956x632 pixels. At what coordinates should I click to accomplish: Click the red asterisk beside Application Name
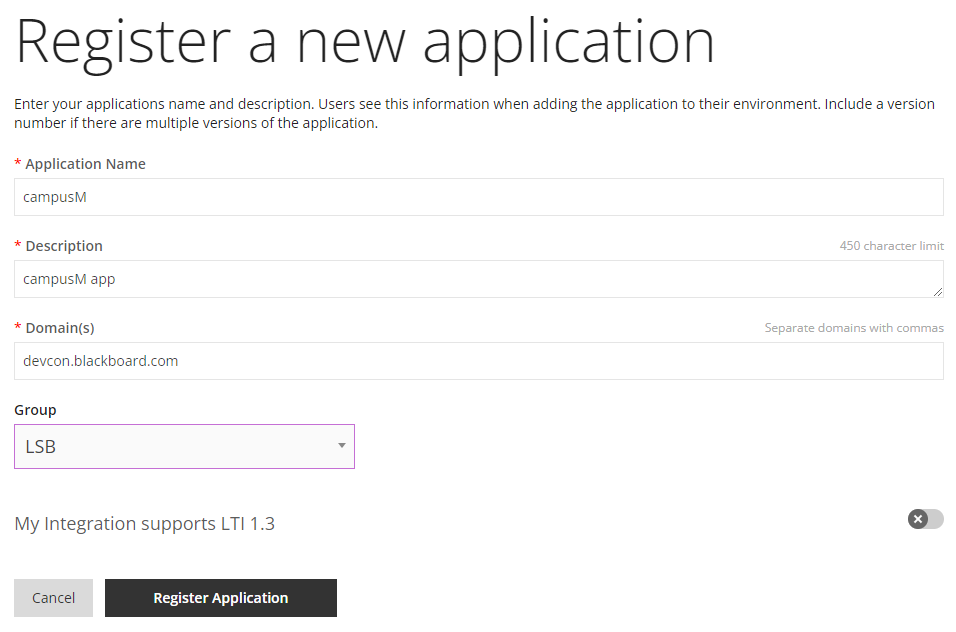pos(18,164)
